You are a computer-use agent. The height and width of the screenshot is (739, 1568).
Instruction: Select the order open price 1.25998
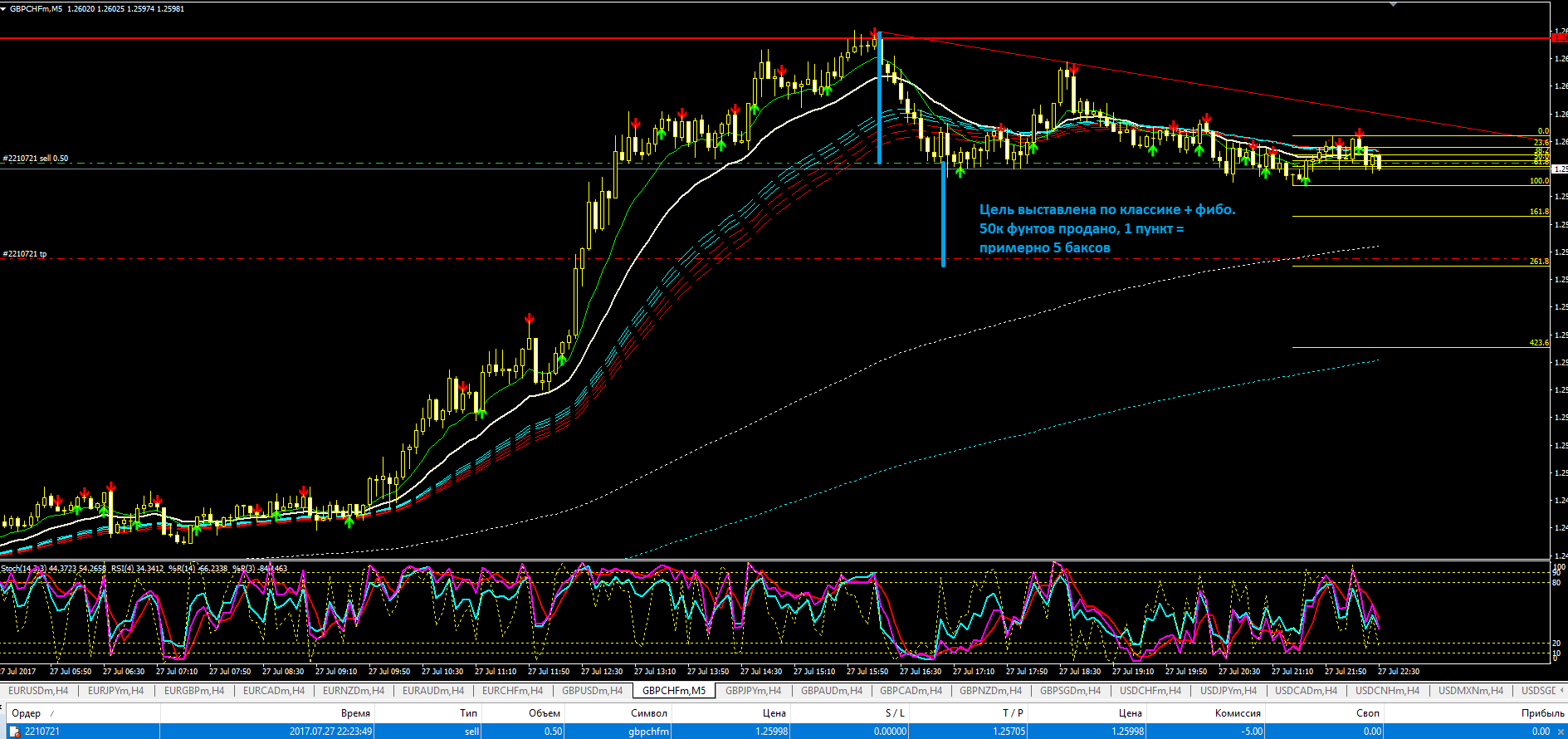click(x=730, y=732)
